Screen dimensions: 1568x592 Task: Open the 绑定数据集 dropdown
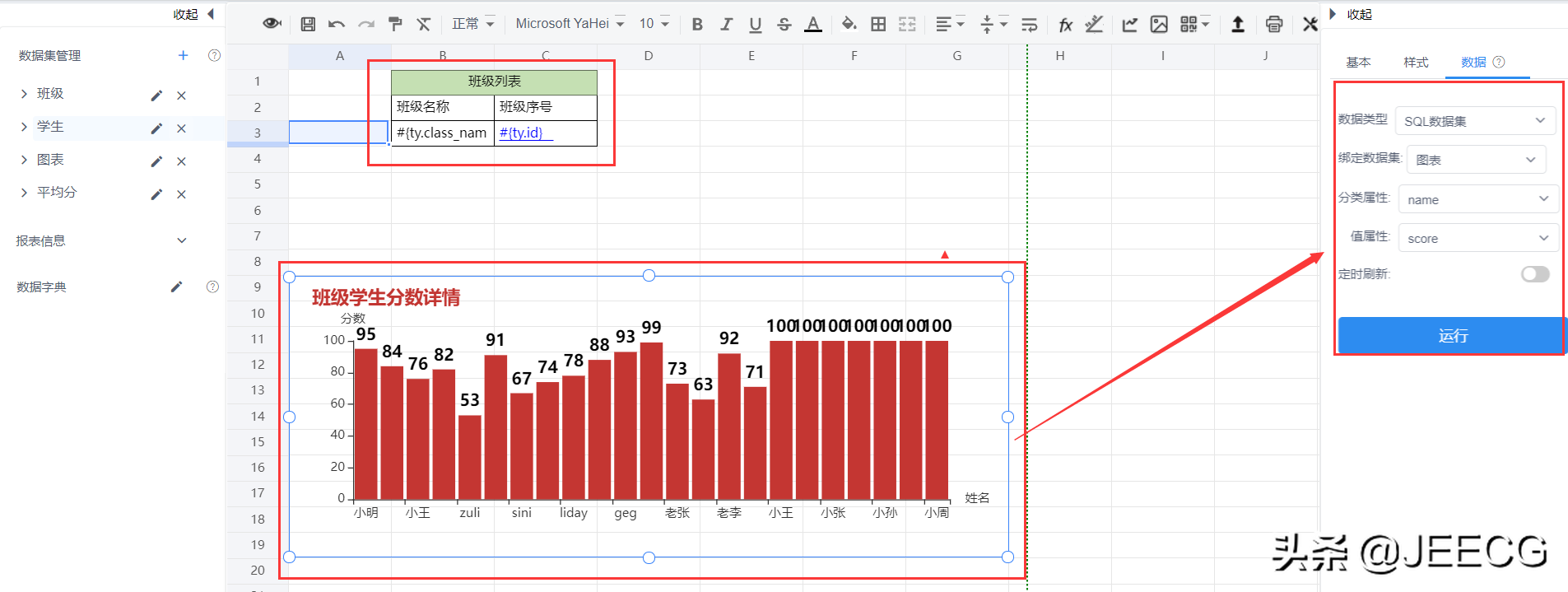[1477, 160]
